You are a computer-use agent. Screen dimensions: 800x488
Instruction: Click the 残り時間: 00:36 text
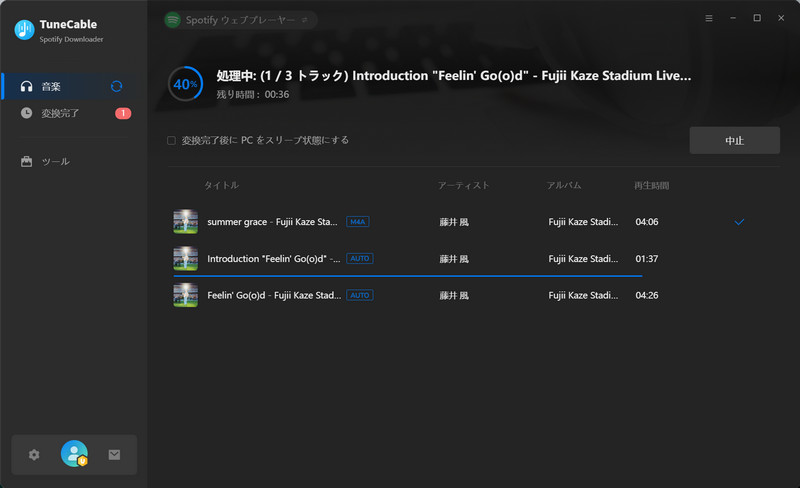click(x=253, y=94)
